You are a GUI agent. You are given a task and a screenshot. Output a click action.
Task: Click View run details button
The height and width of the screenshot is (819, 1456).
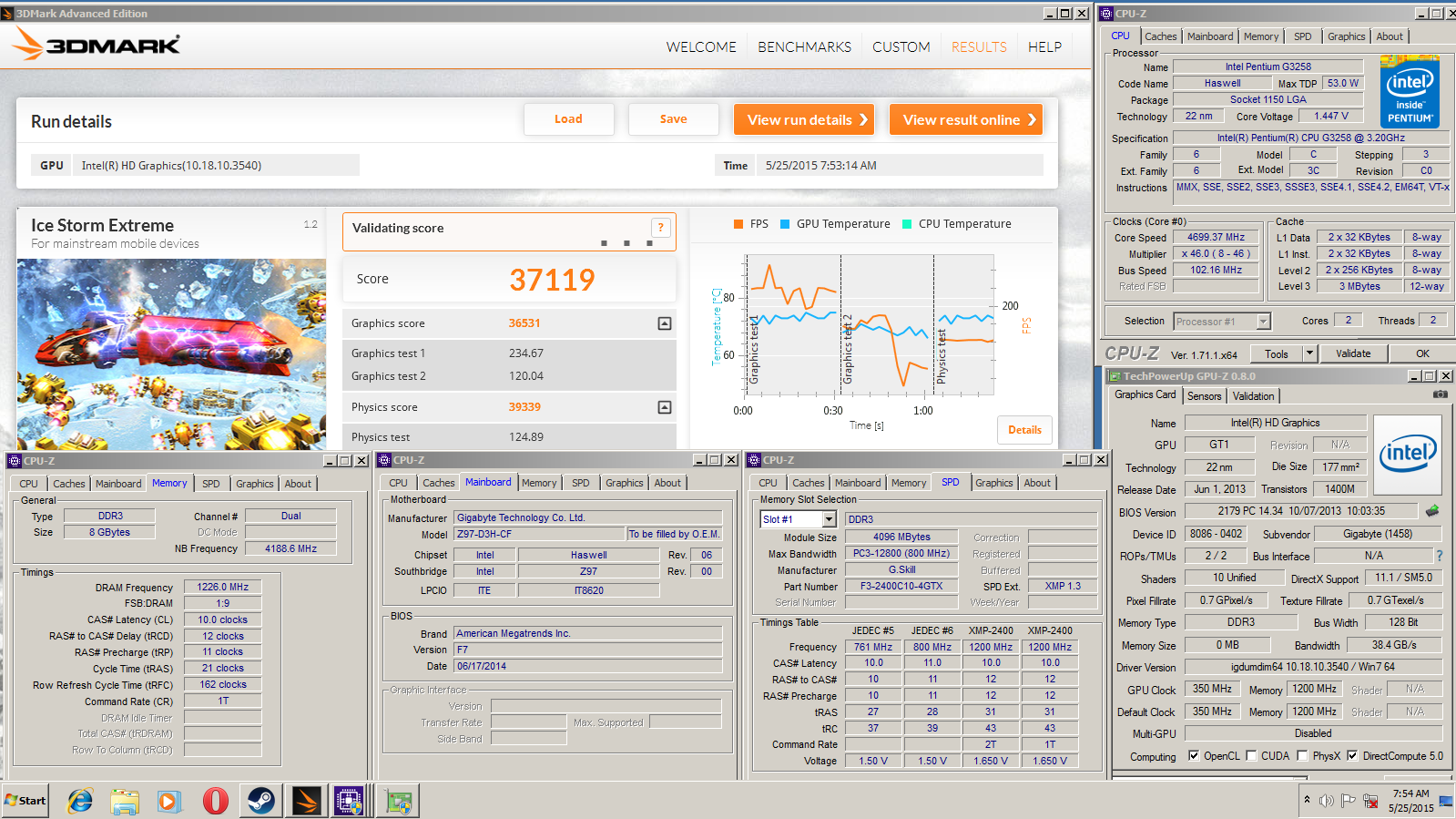[x=804, y=119]
